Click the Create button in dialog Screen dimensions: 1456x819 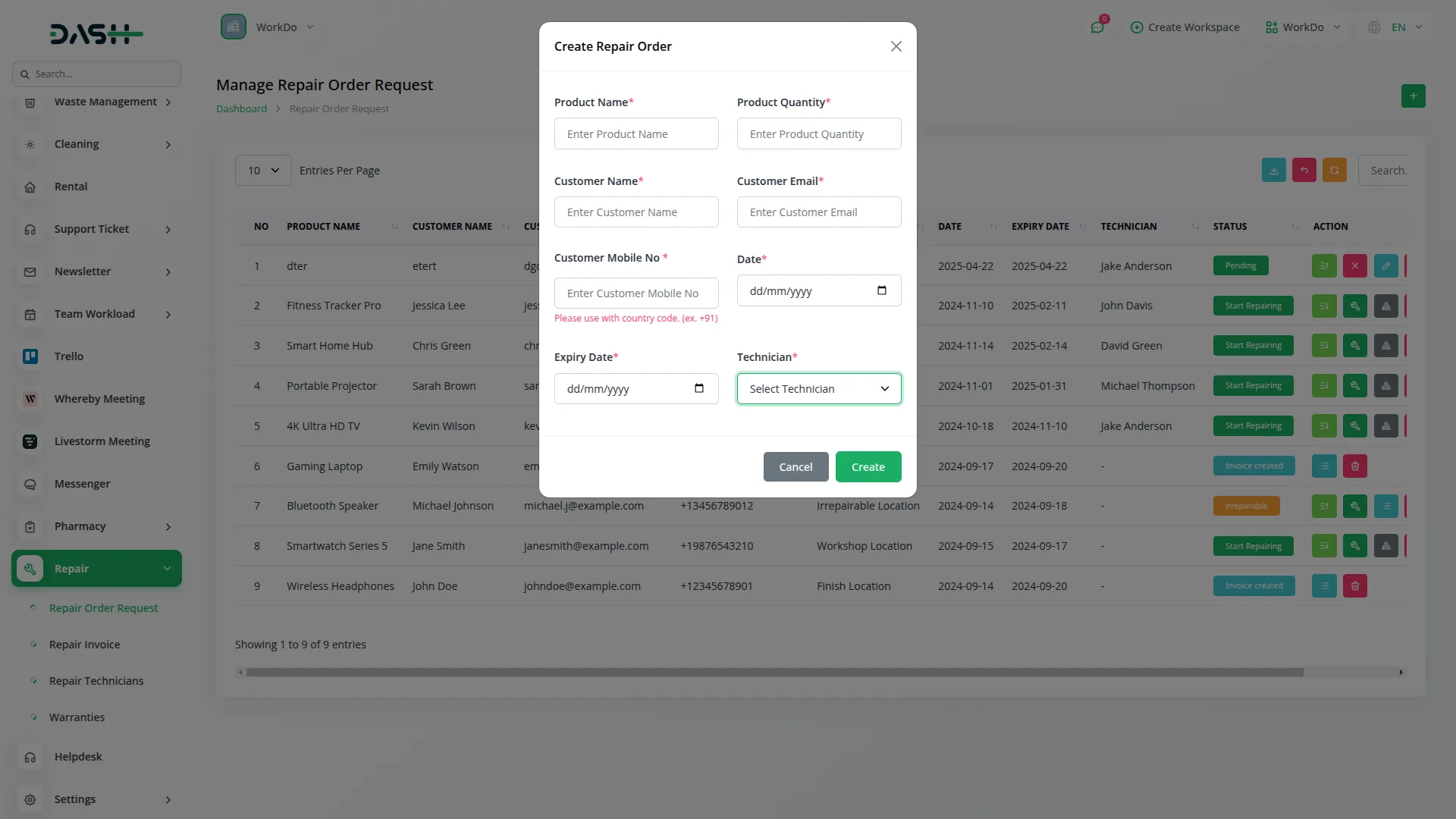pyautogui.click(x=868, y=467)
